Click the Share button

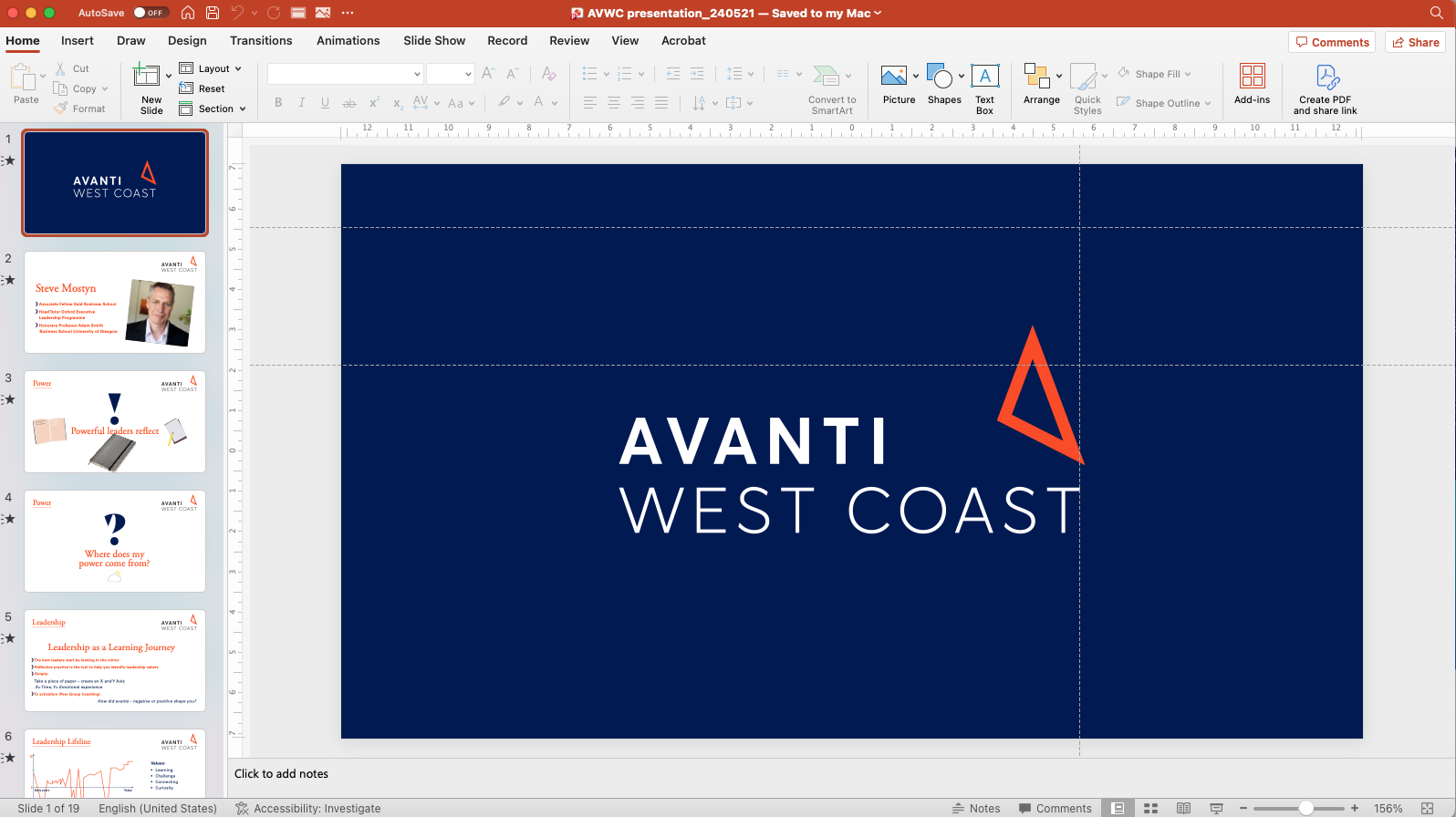click(x=1416, y=42)
